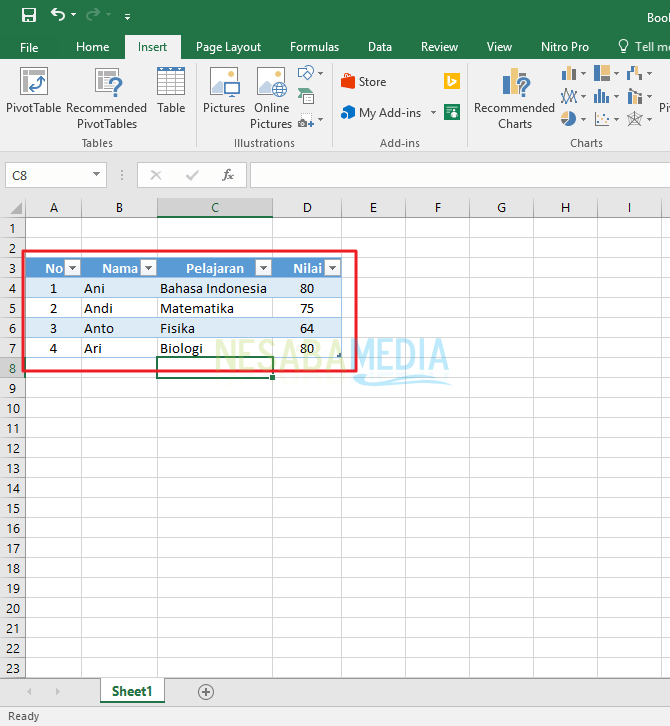Viewport: 670px width, 726px height.
Task: Switch to the Review tab
Action: 439,47
